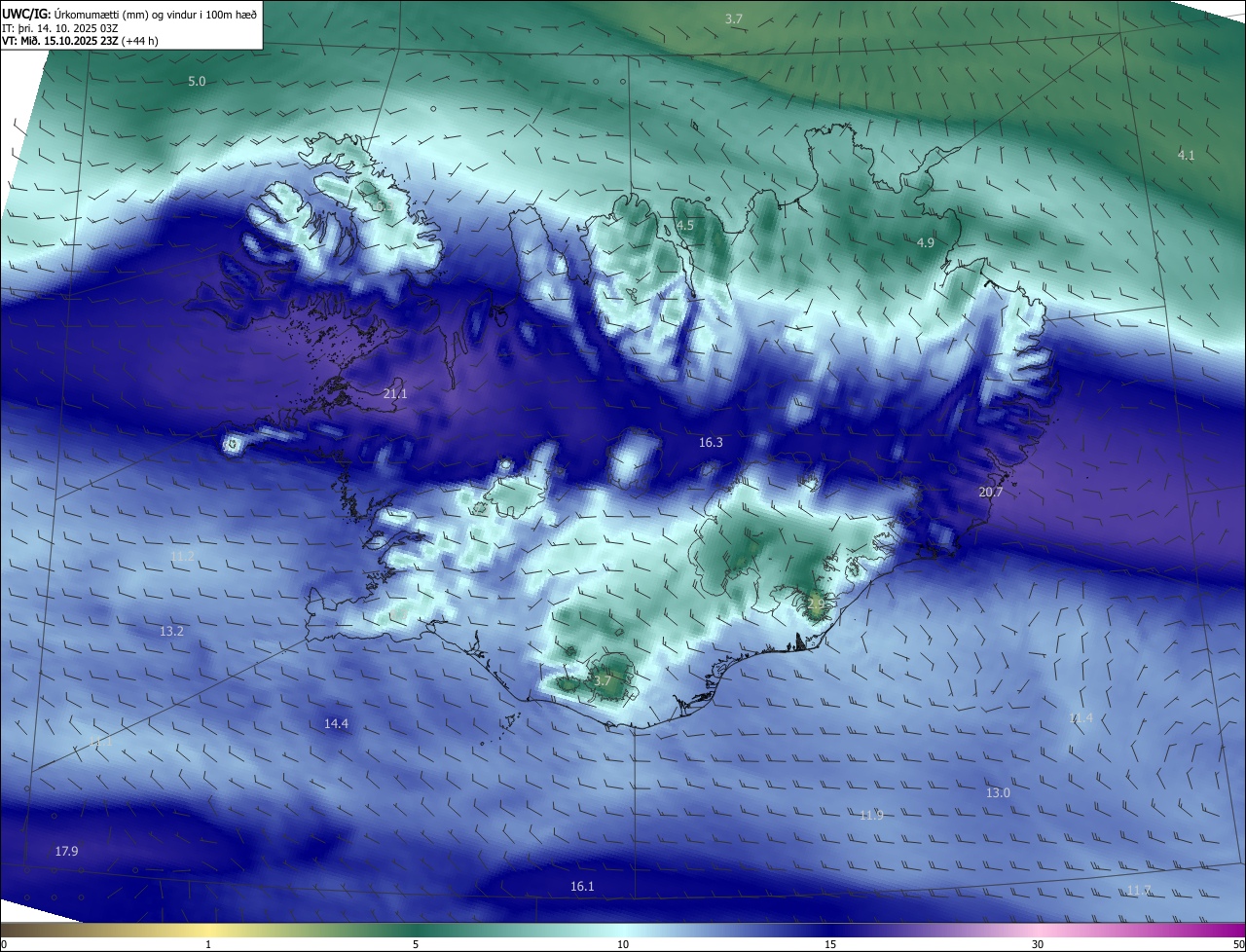Click the 11.7 value in the lower-right corner
Viewport: 1246px width, 952px height.
click(1138, 890)
